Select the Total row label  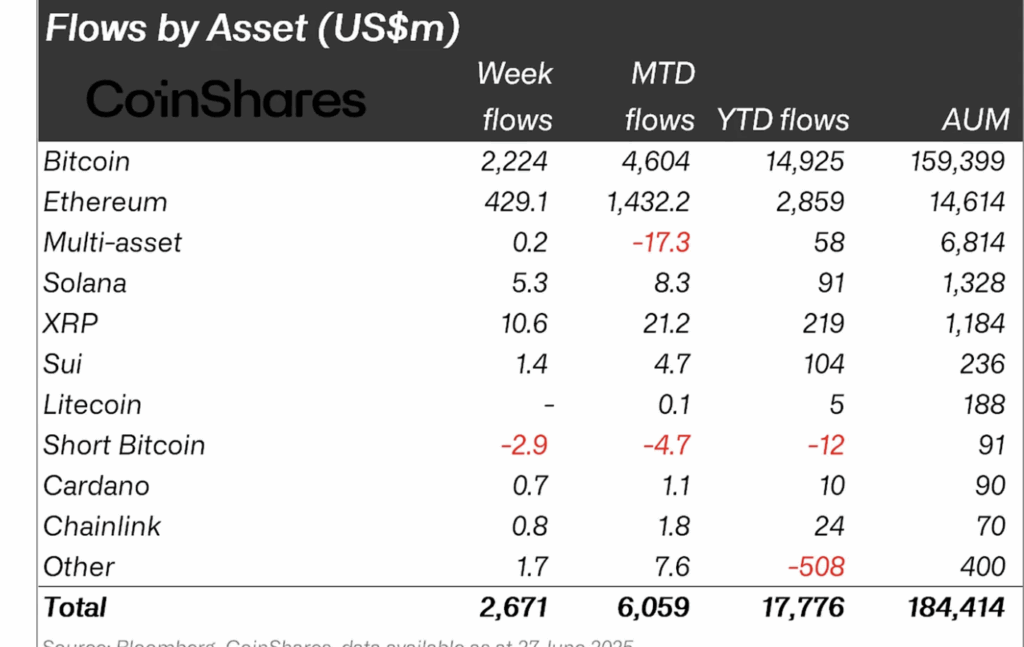click(x=74, y=607)
